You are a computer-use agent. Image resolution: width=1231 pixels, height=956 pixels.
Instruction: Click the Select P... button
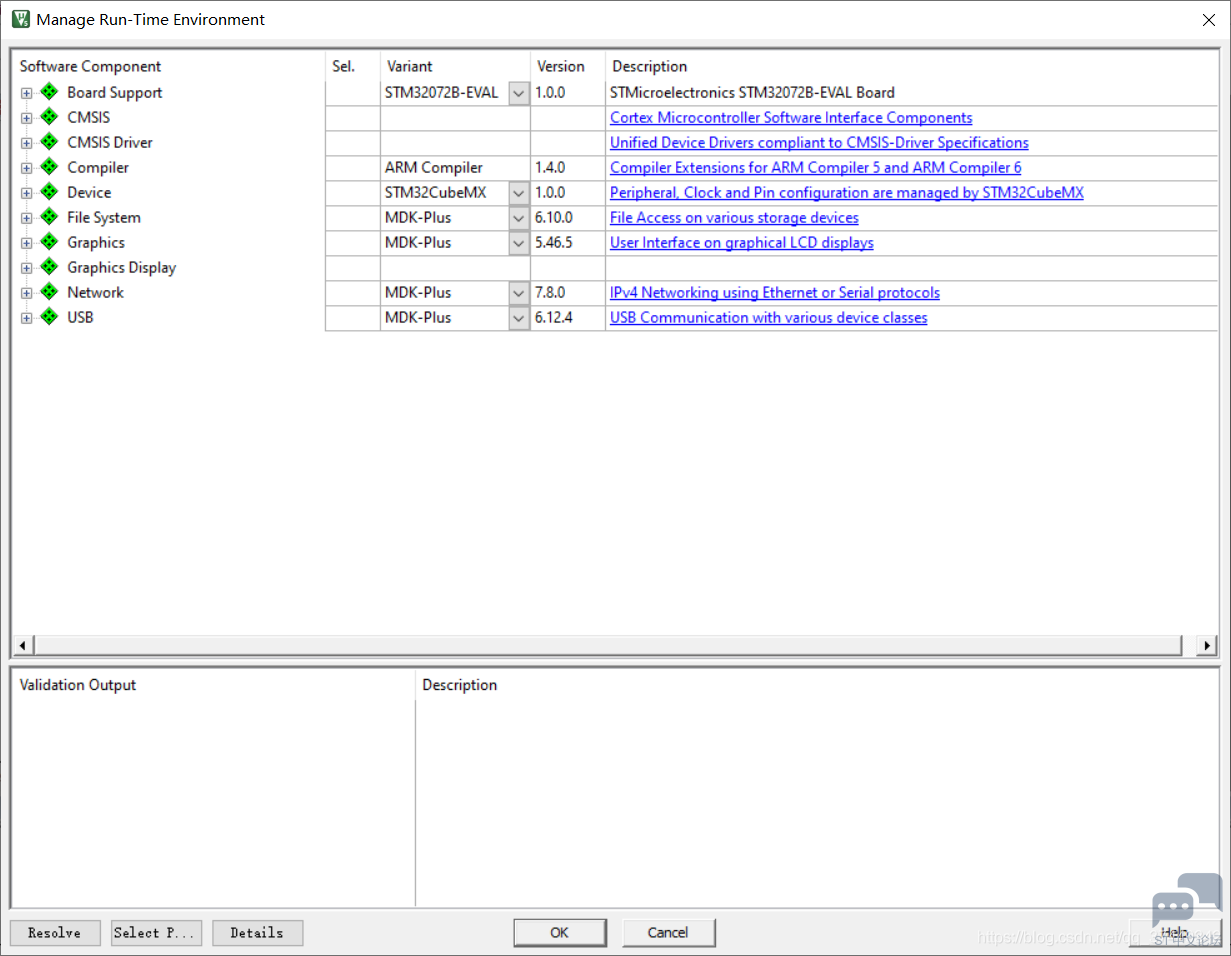pos(156,933)
